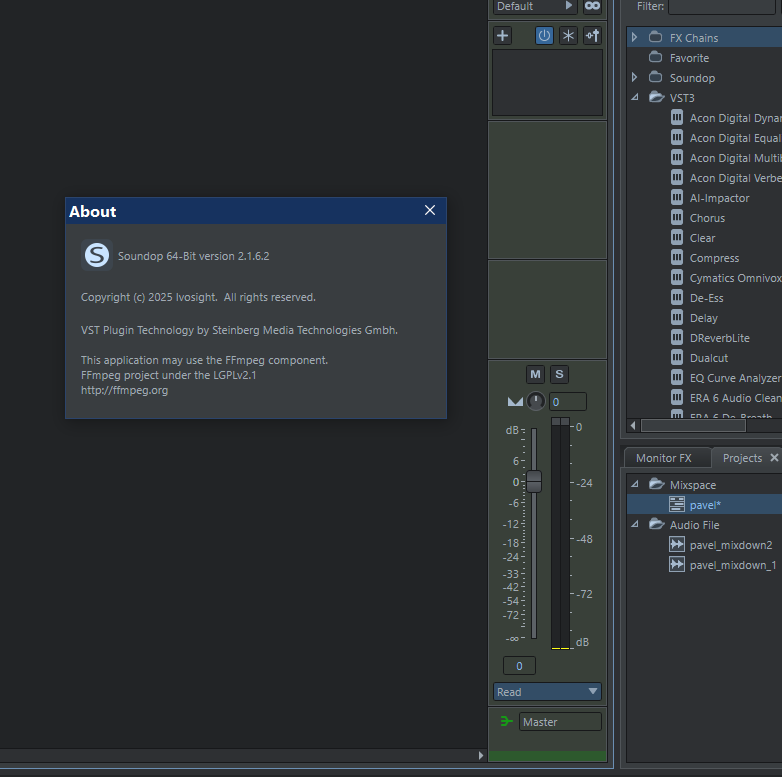The image size is (782, 777).
Task: Click the plugin list scroll left arrow
Action: point(633,425)
